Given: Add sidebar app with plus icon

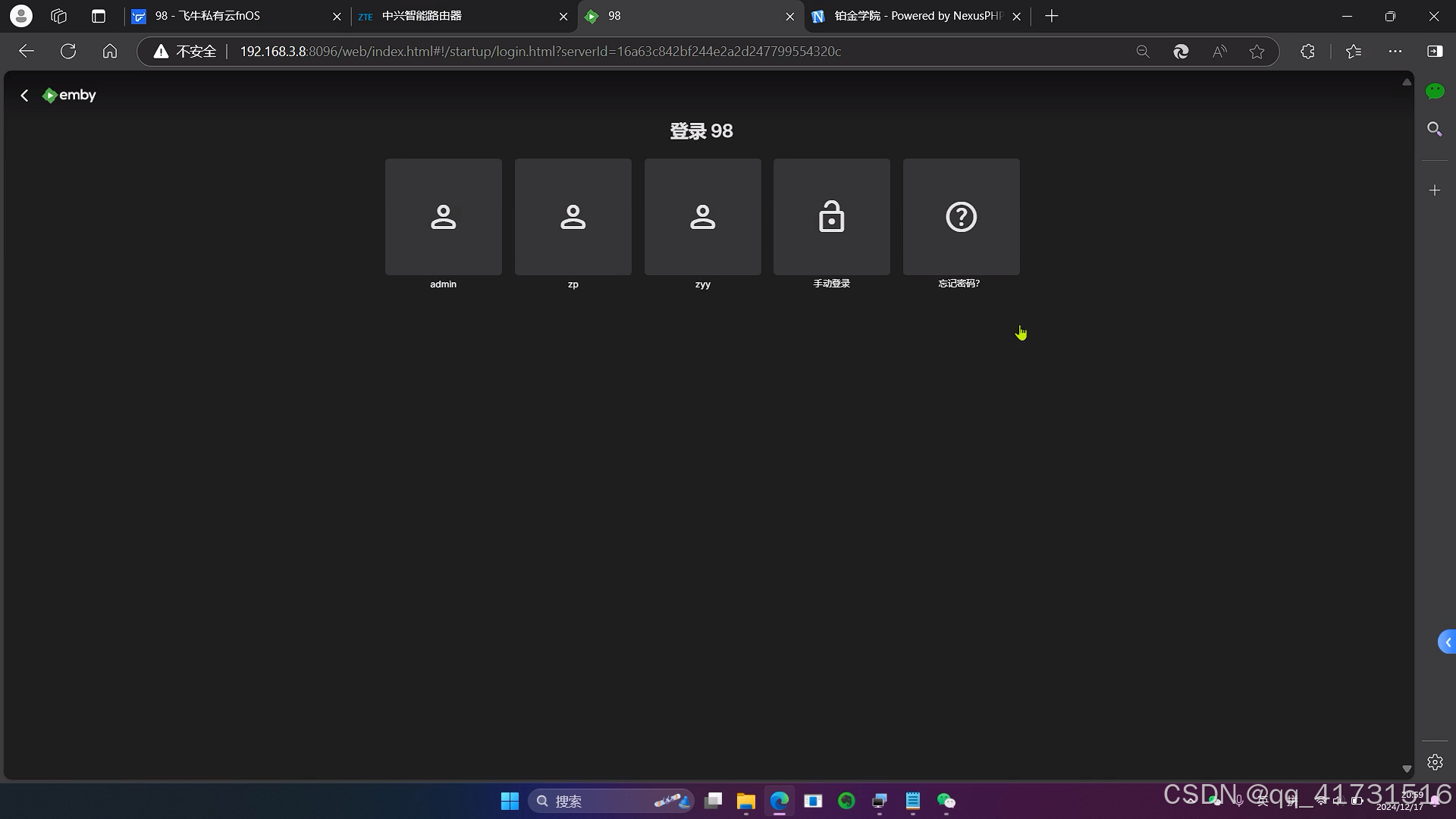Looking at the screenshot, I should tap(1434, 190).
